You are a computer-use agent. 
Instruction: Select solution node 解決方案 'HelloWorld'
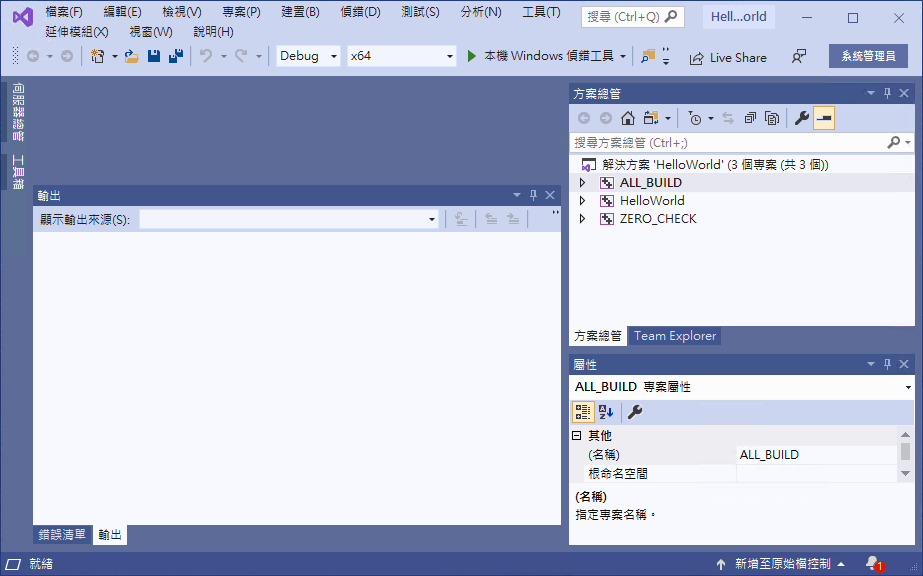pos(715,165)
